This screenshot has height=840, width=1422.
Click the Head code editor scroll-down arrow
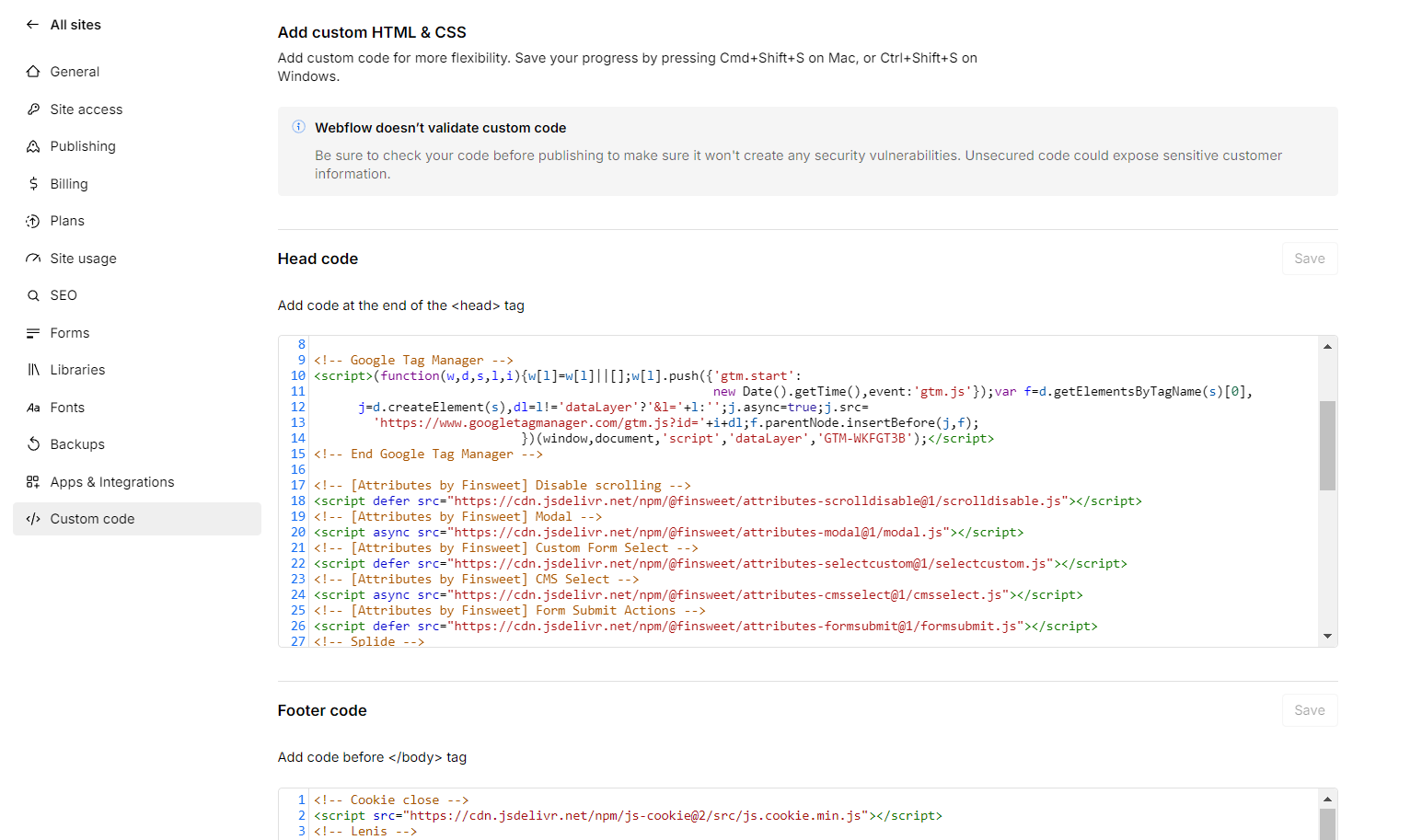tap(1327, 636)
